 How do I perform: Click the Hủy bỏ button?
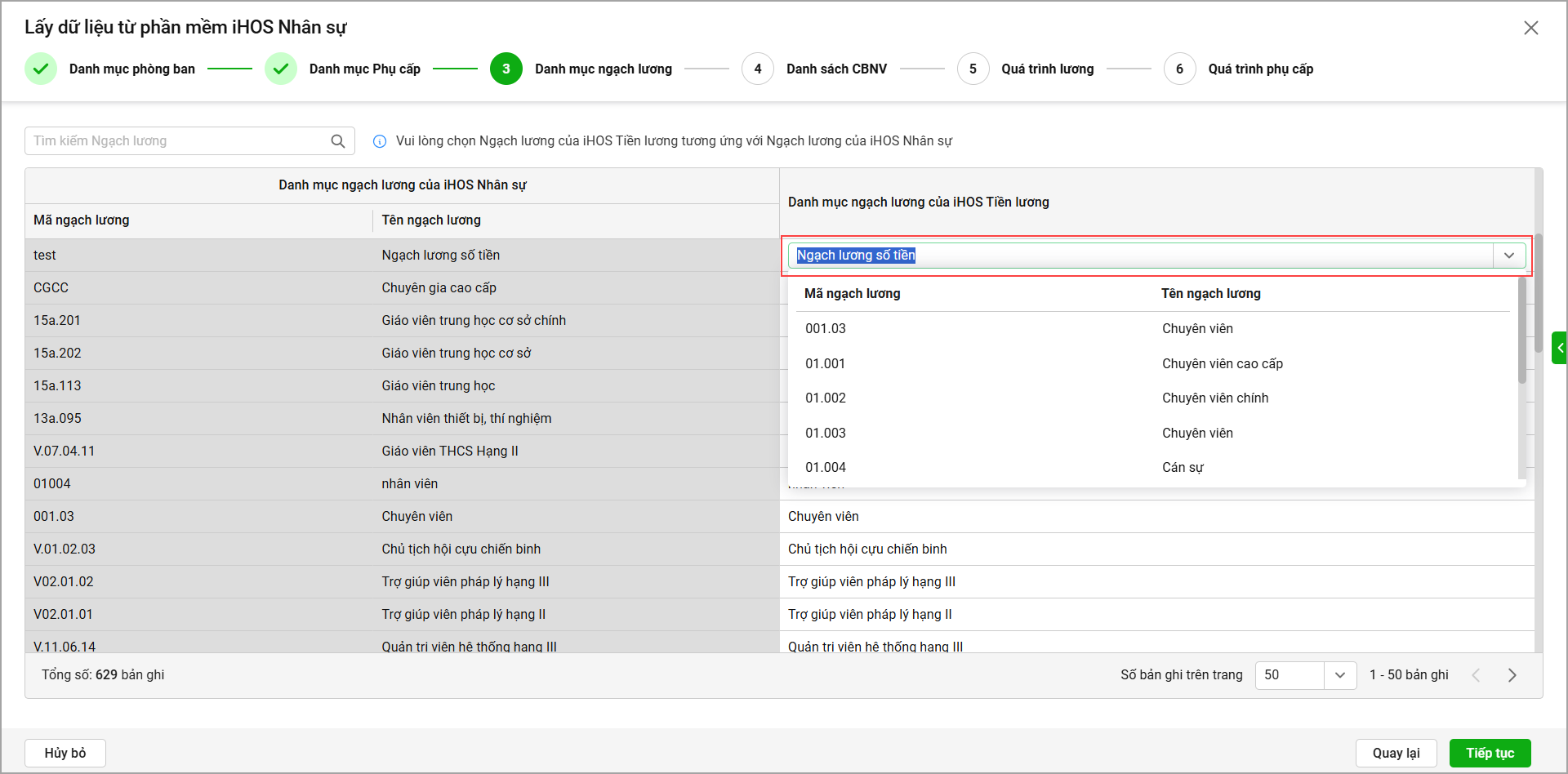pyautogui.click(x=65, y=753)
